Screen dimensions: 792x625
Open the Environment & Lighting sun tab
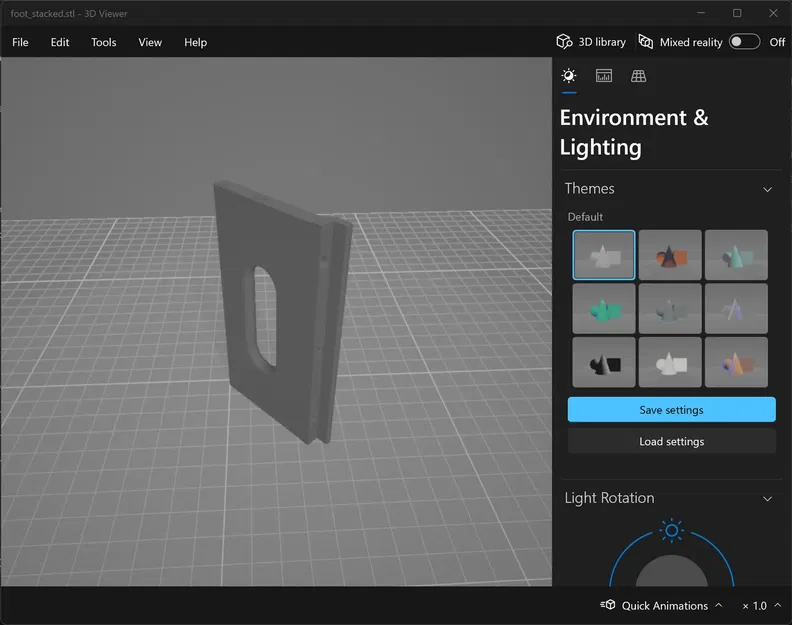coord(569,76)
